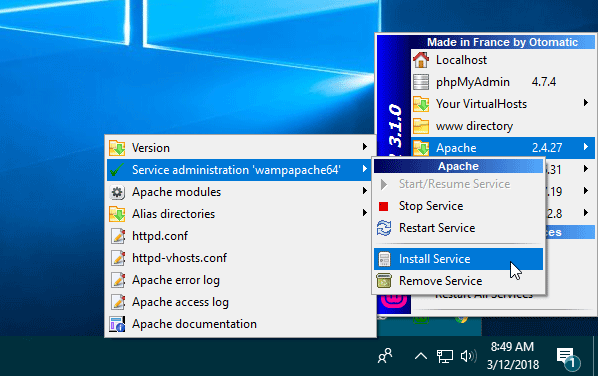
Task: Click the www directory folder icon
Action: [421, 126]
